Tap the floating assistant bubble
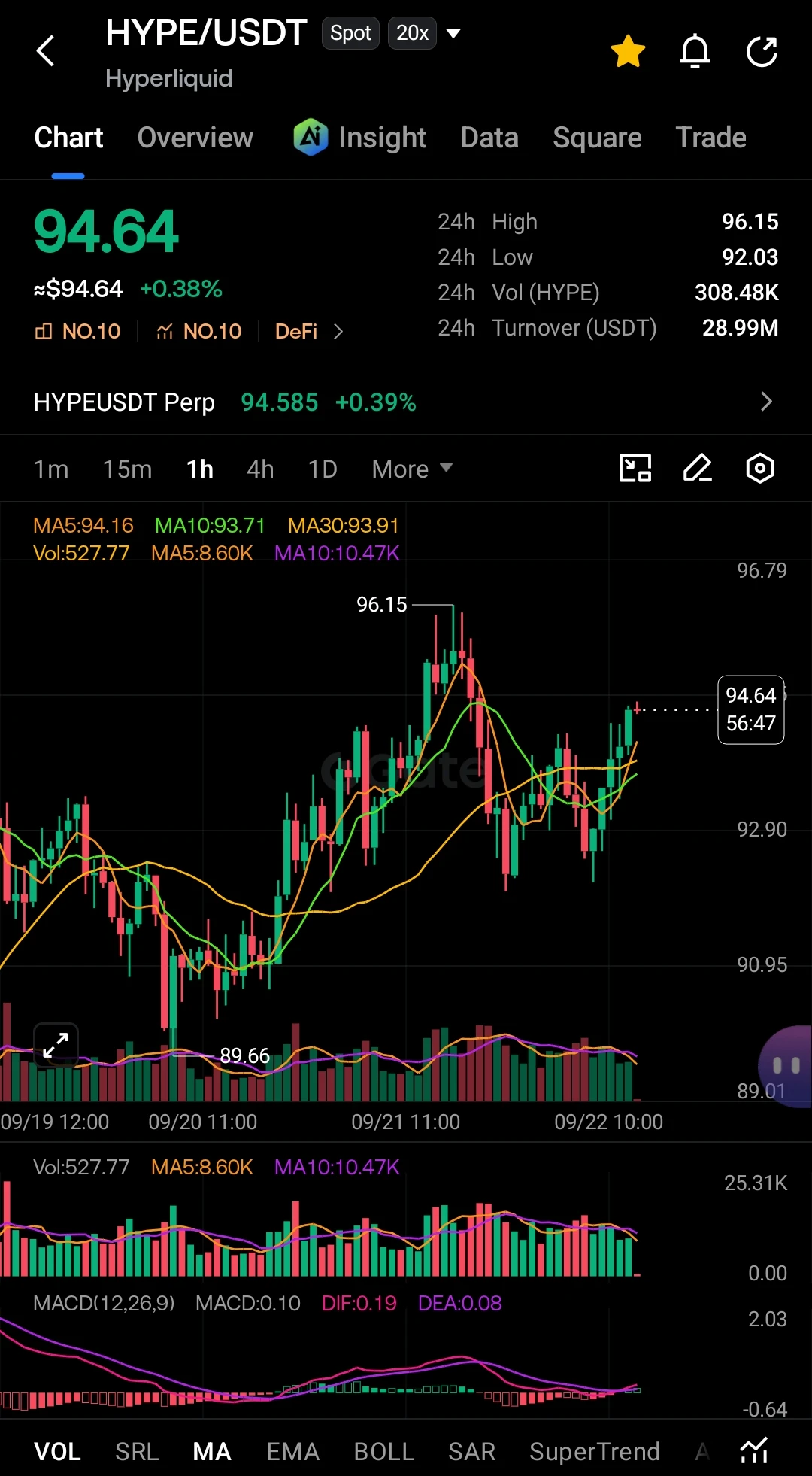The width and height of the screenshot is (812, 1476). point(786,1066)
